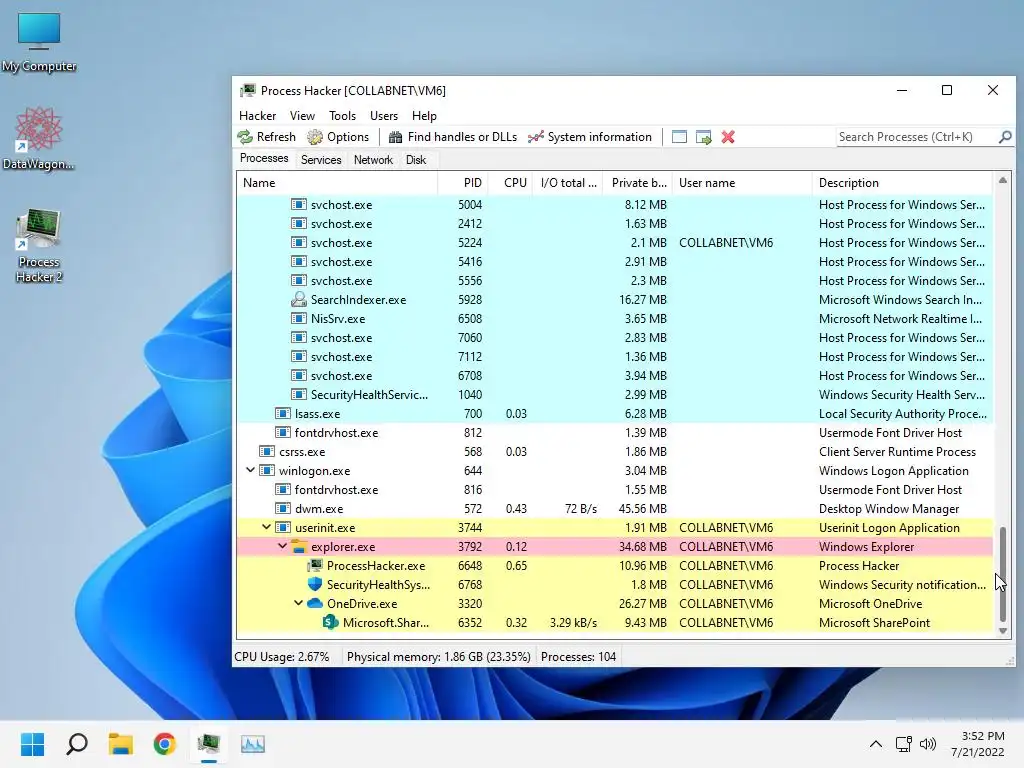
Task: Focus the Search Processes input field
Action: pos(916,137)
